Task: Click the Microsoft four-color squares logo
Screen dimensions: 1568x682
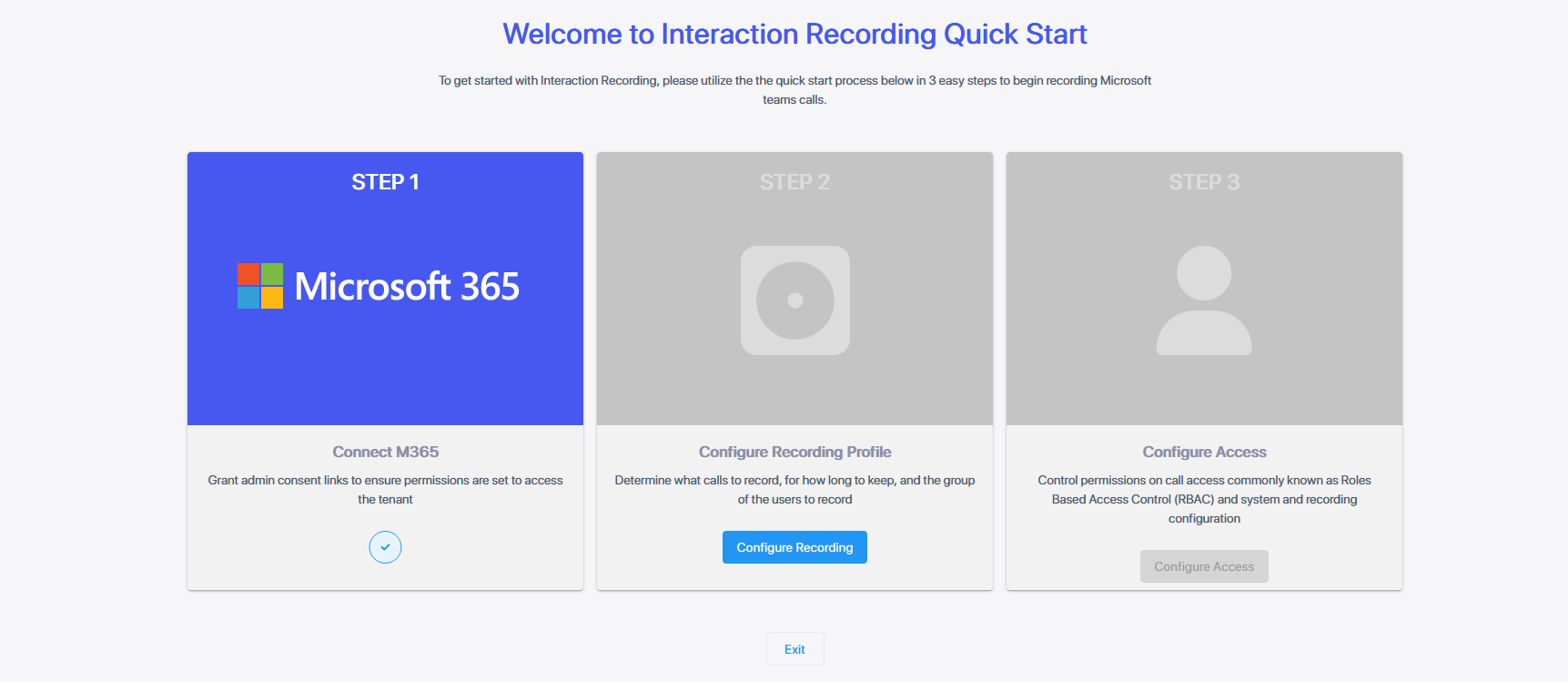Action: tap(260, 286)
